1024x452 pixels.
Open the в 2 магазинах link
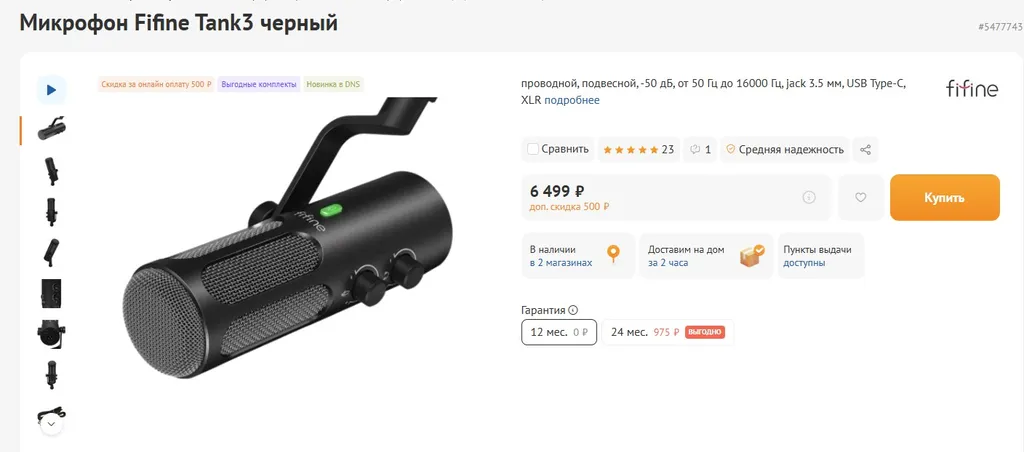pyautogui.click(x=561, y=263)
